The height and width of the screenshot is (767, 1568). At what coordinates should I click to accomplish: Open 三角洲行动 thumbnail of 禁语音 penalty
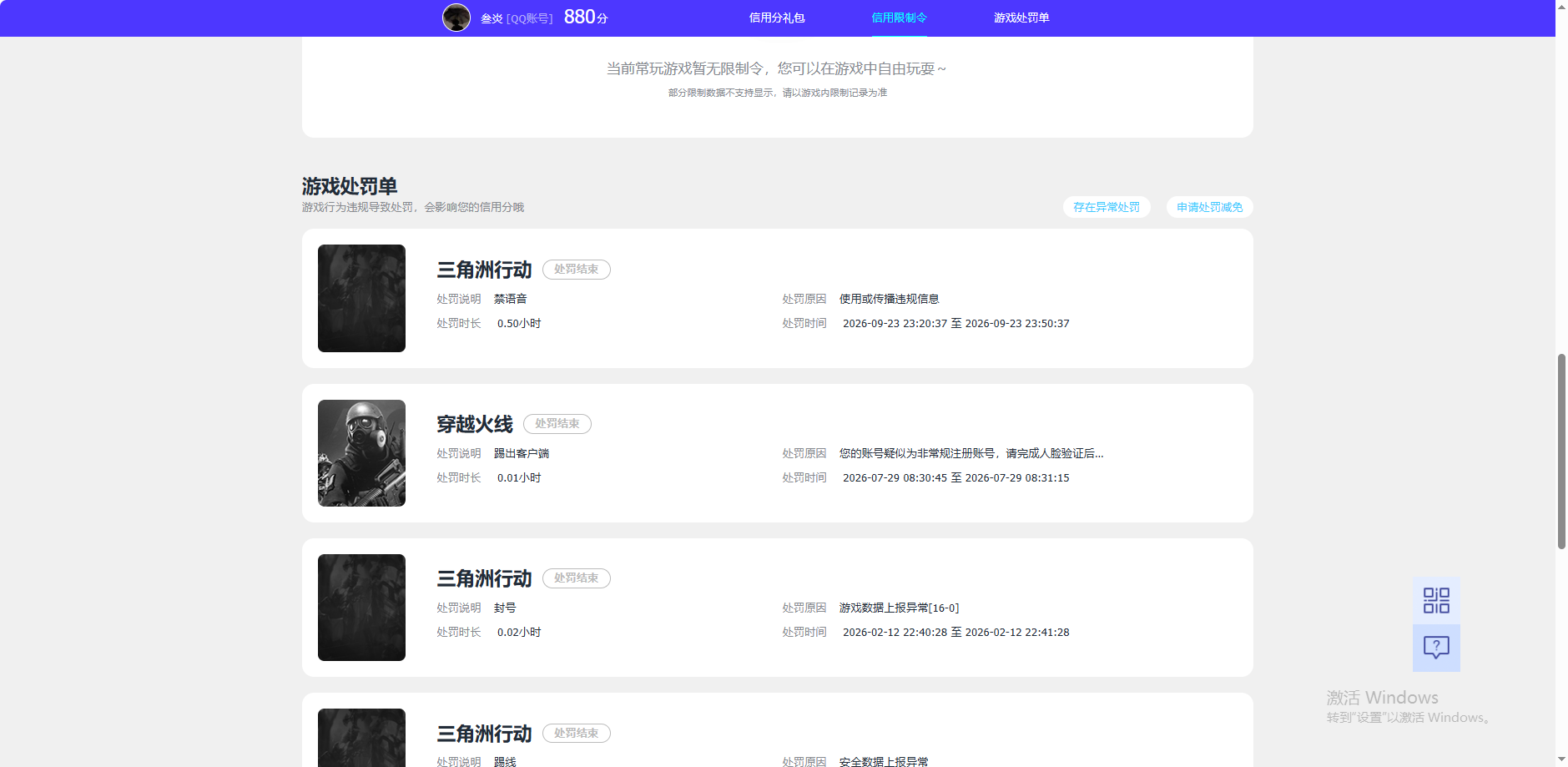pyautogui.click(x=361, y=298)
